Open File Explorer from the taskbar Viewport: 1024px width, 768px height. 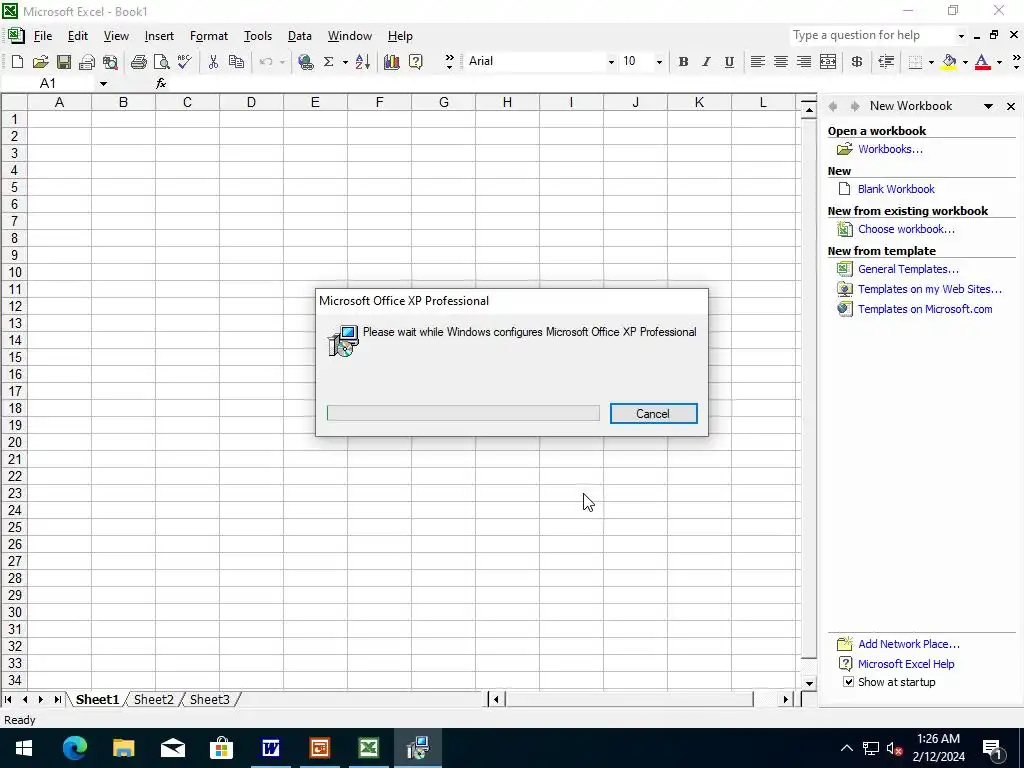pyautogui.click(x=124, y=748)
